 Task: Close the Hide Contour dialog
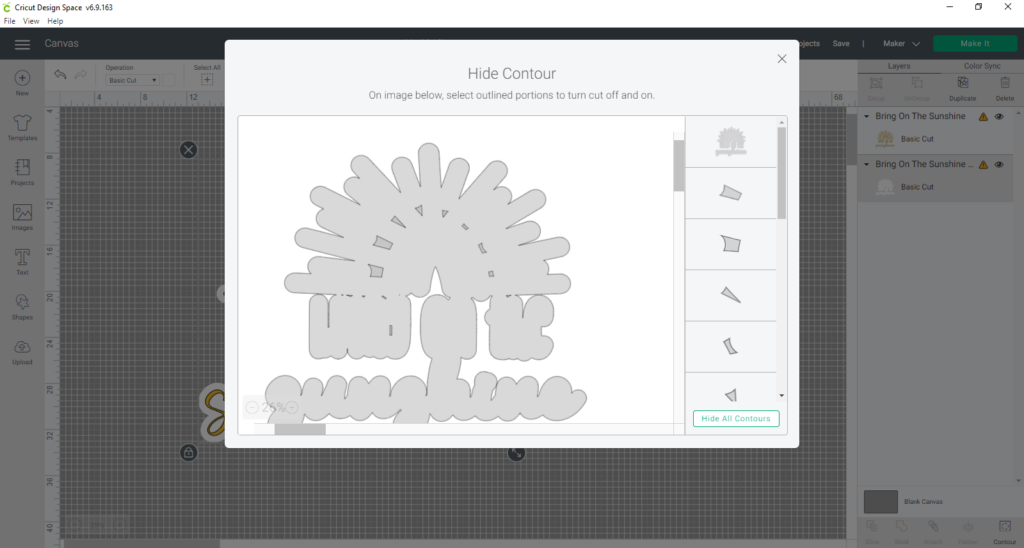point(782,59)
